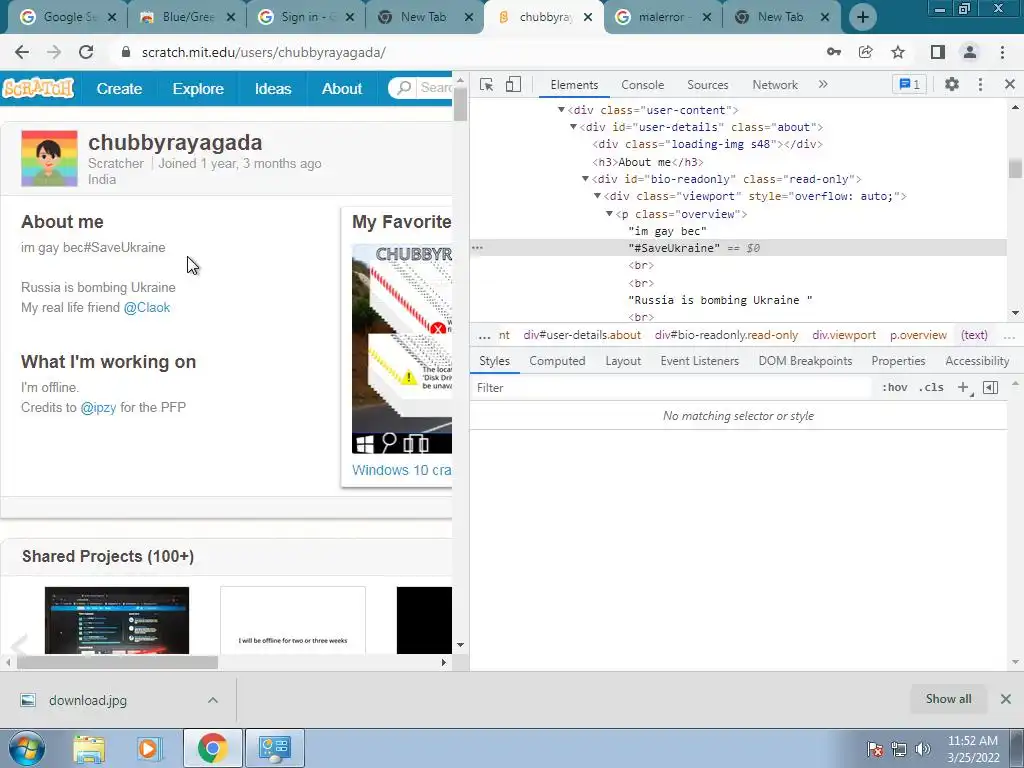Open Windows Explorer from the taskbar
The image size is (1024, 768).
[89, 748]
